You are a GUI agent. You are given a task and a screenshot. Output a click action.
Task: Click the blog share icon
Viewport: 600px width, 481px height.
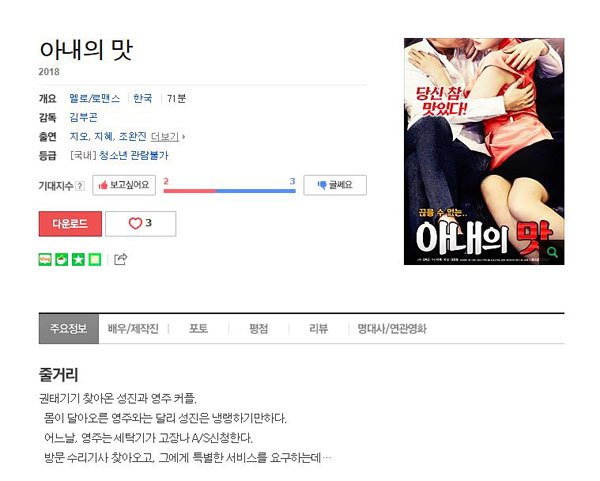tap(45, 259)
